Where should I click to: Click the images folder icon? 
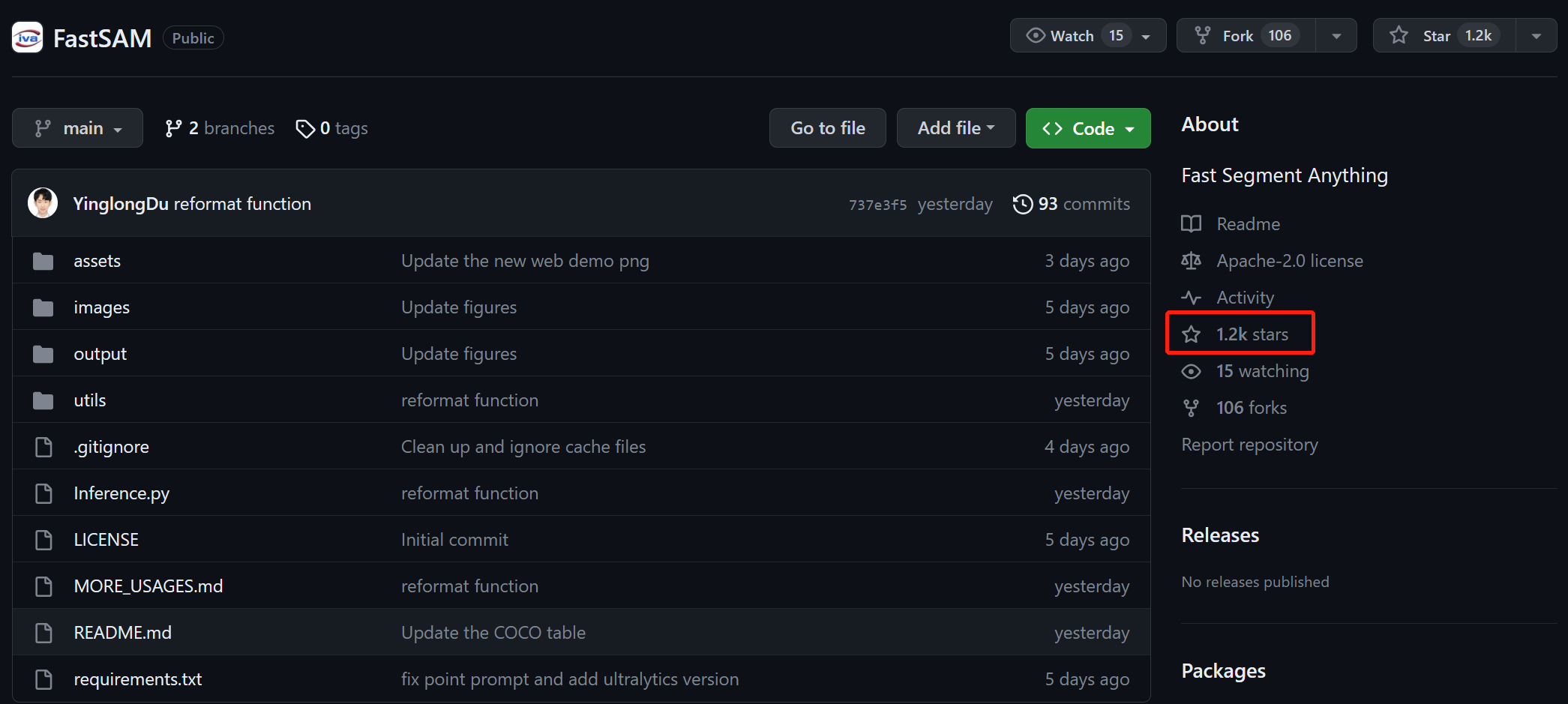[x=43, y=307]
